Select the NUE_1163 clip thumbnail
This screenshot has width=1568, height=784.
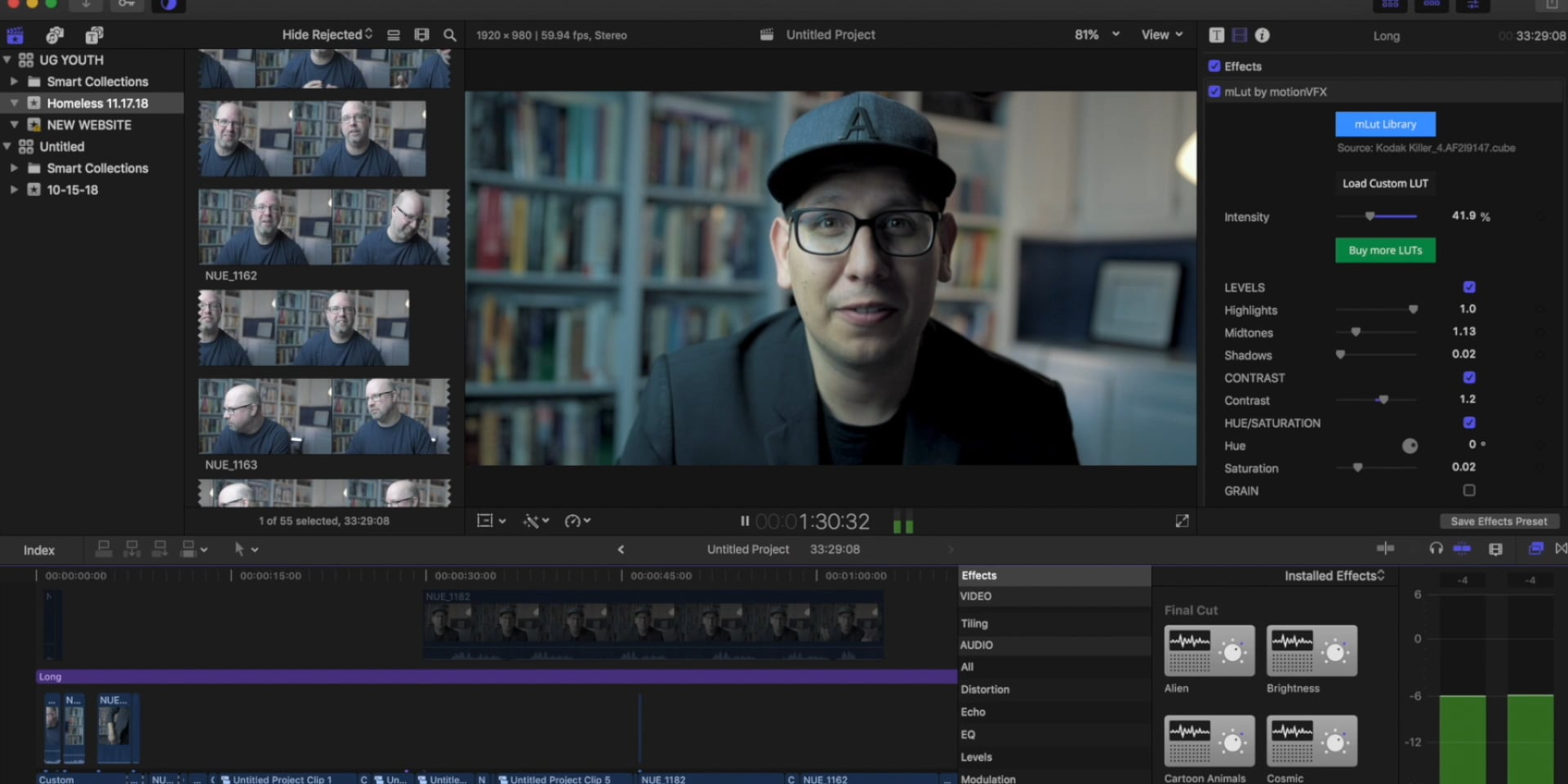323,416
